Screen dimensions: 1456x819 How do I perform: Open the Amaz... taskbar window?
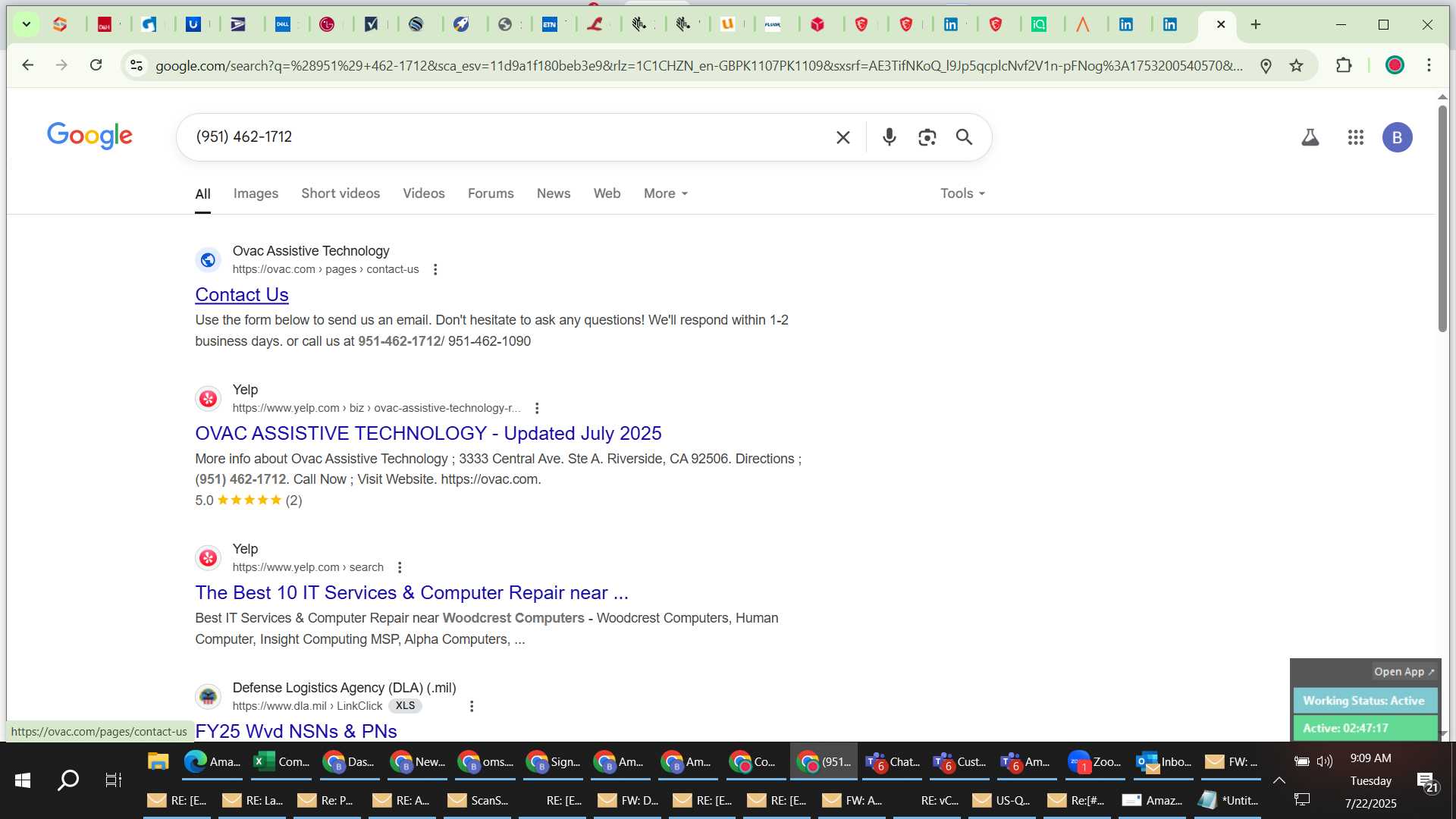1152,800
